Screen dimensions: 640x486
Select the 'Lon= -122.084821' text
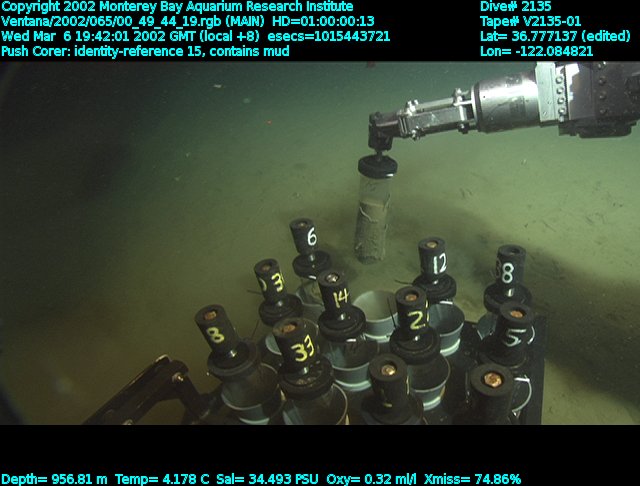pyautogui.click(x=536, y=51)
